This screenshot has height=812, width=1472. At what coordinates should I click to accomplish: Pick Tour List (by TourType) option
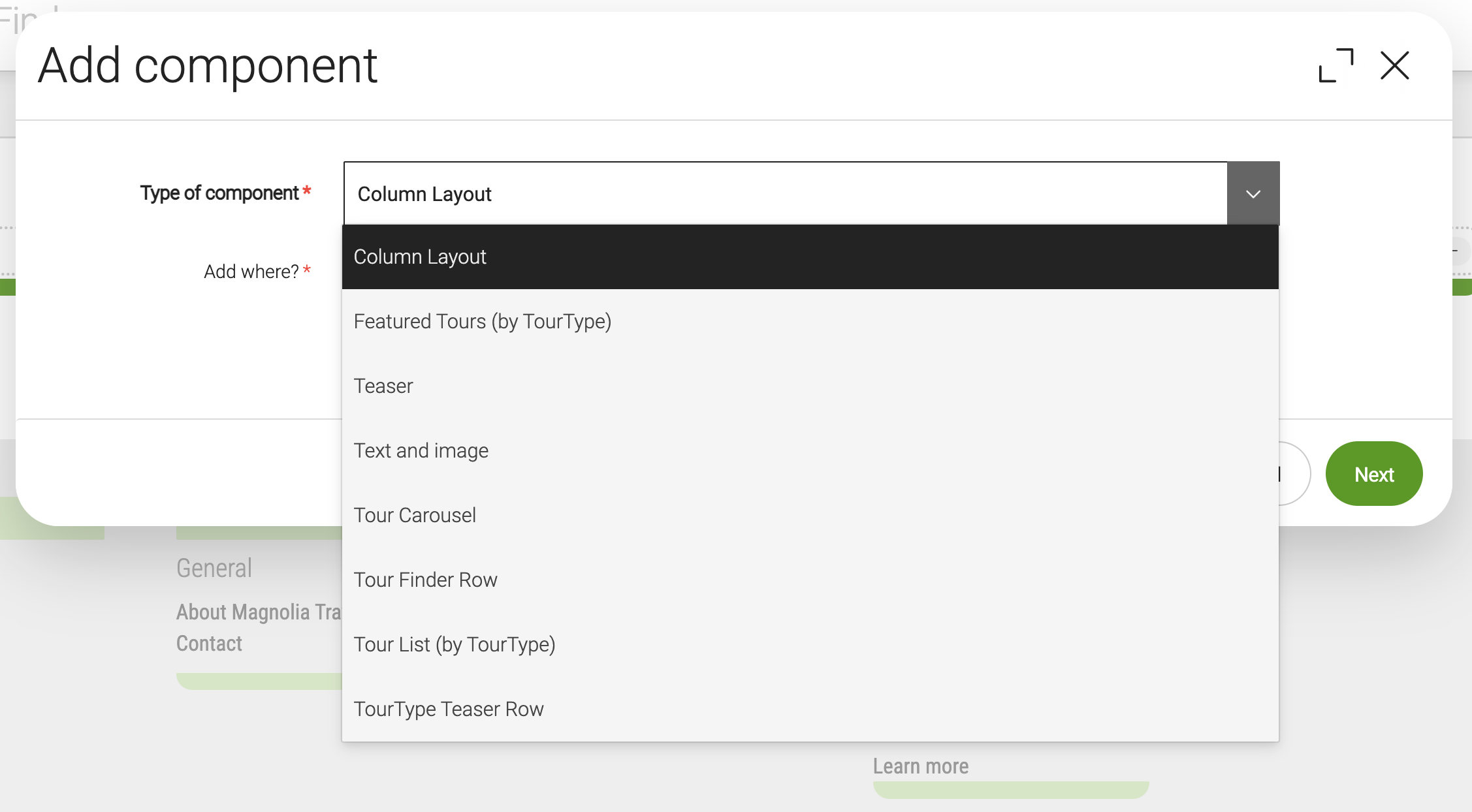[810, 644]
